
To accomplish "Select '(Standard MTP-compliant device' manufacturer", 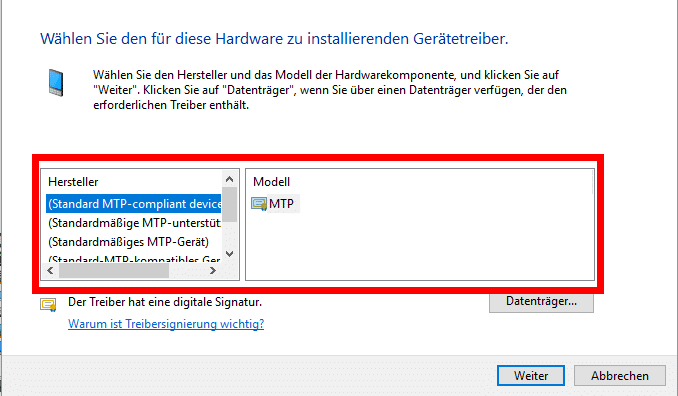I will [x=134, y=204].
